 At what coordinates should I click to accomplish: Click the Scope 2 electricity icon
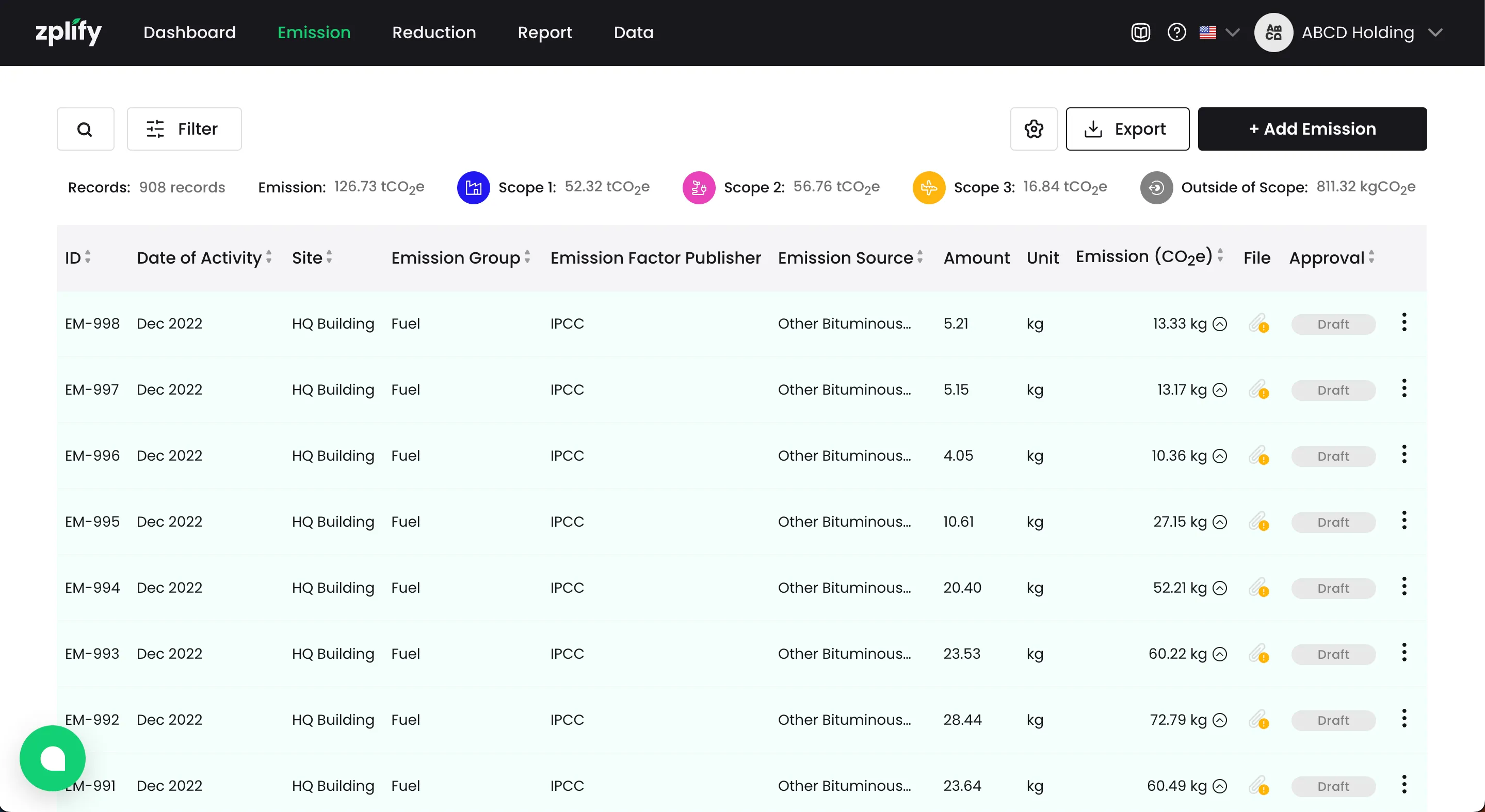point(699,187)
